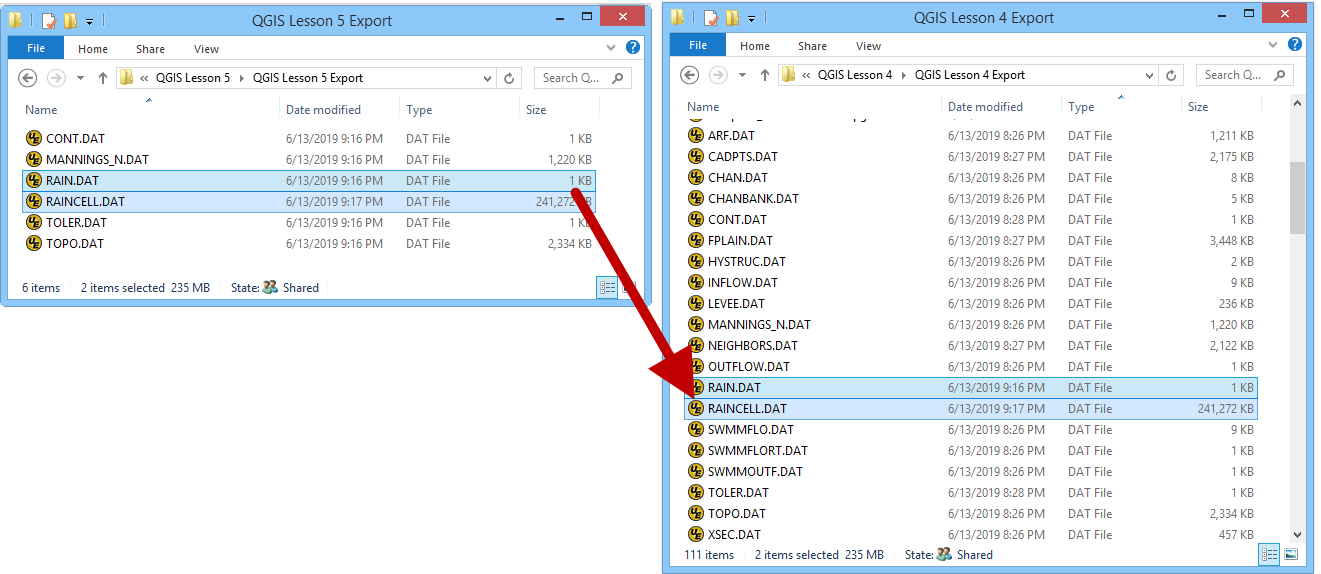Click the SWMMFLO.DAT file icon
The height and width of the screenshot is (574, 1321).
(x=696, y=429)
